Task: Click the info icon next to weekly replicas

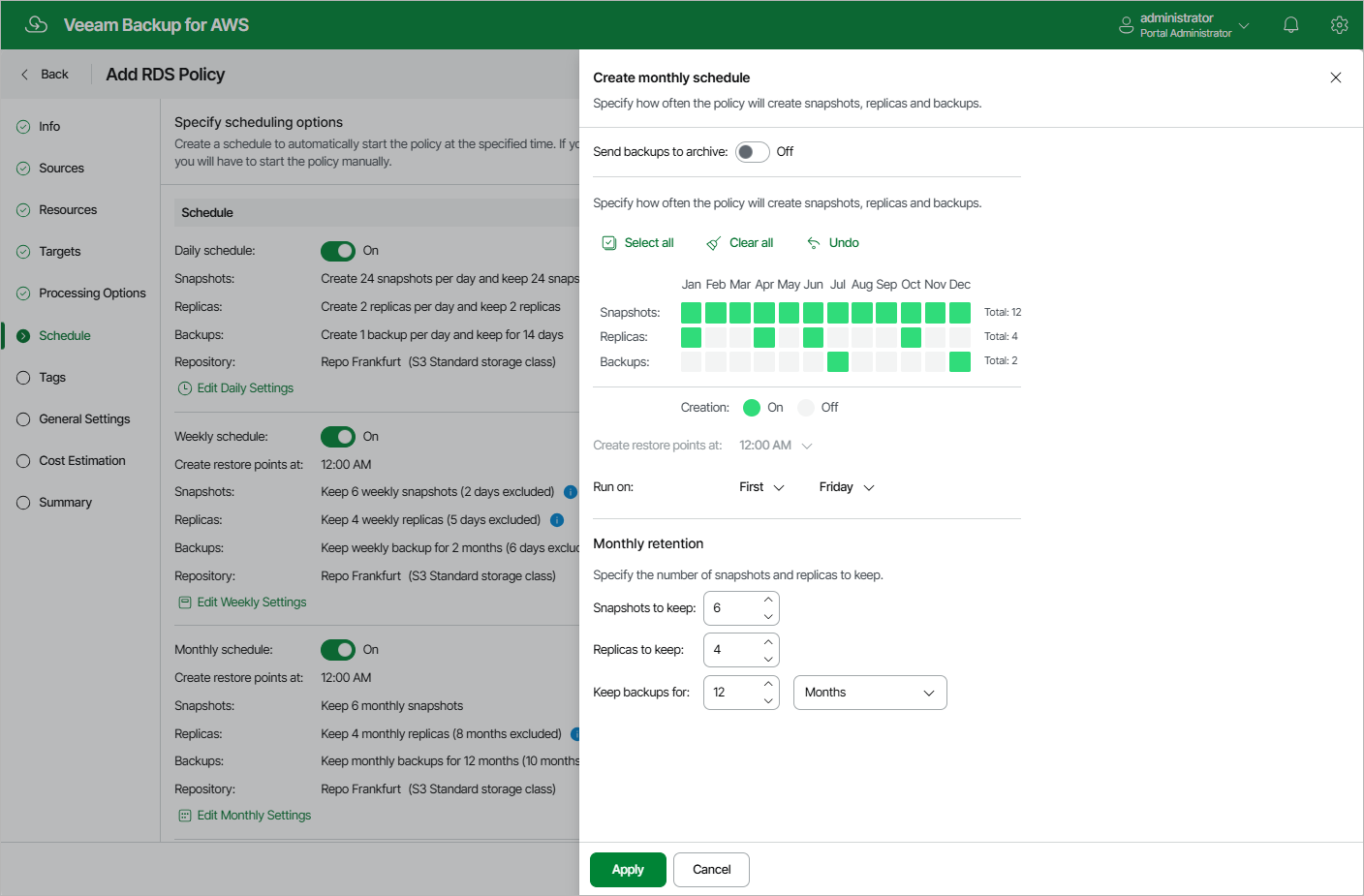Action: point(557,520)
